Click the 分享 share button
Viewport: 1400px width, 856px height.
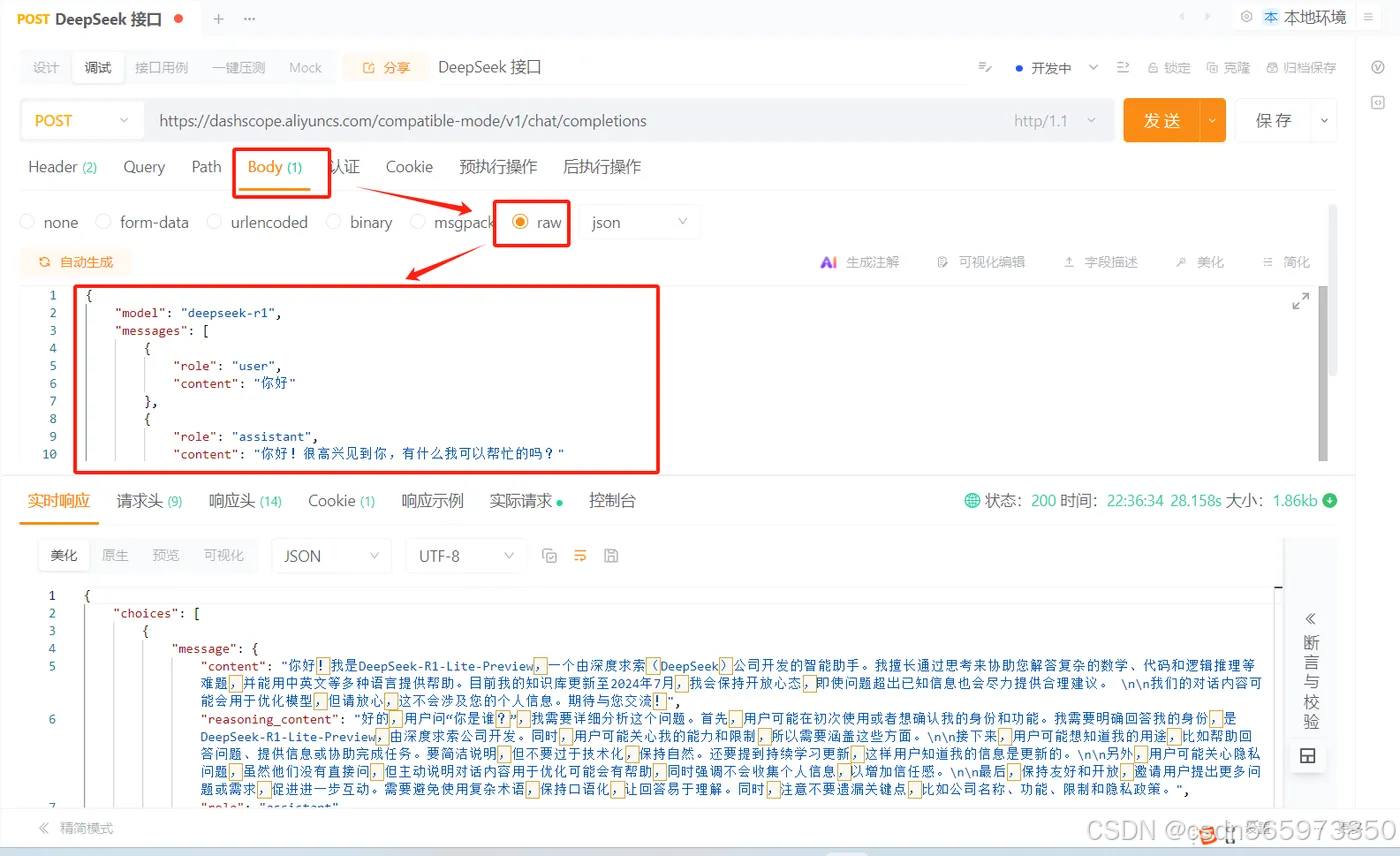coord(386,68)
